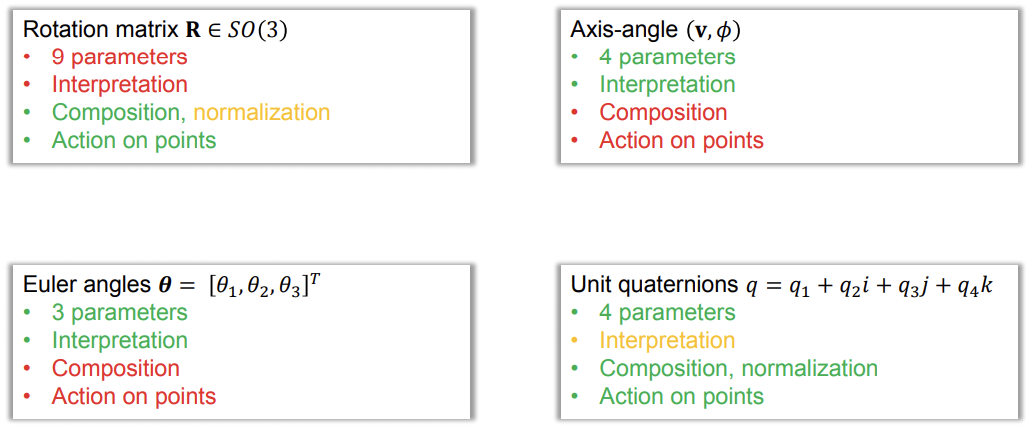
Task: Click the orange 'Interpretation' in Unit quaternions box
Action: tap(667, 340)
